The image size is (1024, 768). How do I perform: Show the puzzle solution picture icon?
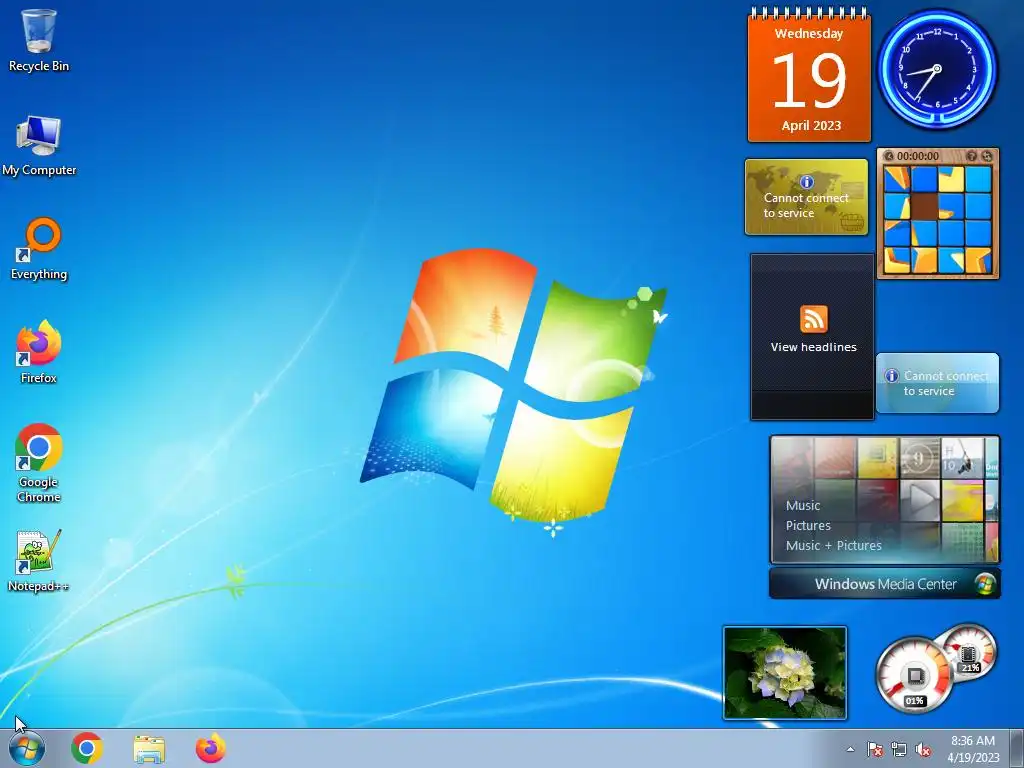click(x=972, y=156)
